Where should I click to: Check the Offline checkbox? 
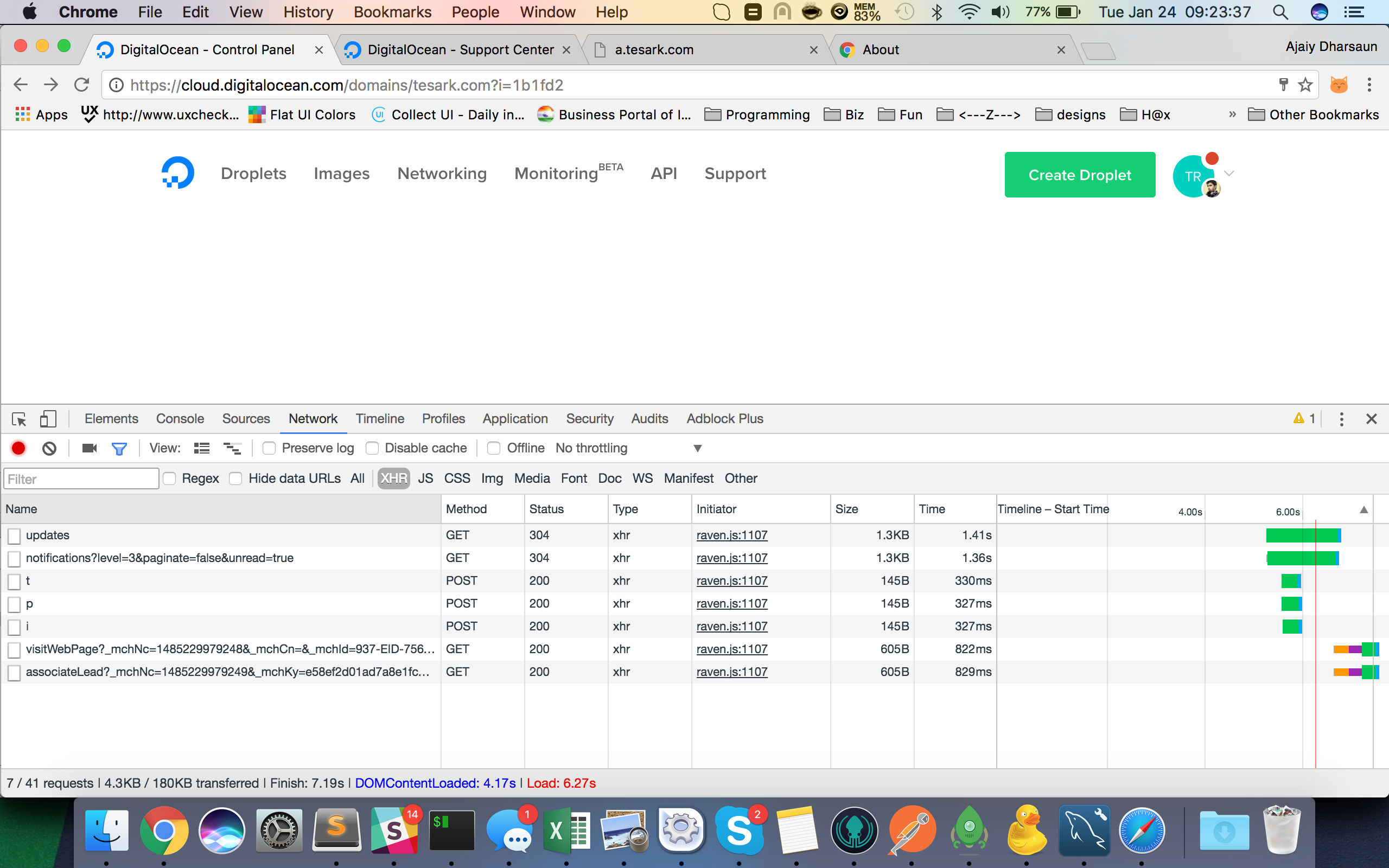point(494,448)
